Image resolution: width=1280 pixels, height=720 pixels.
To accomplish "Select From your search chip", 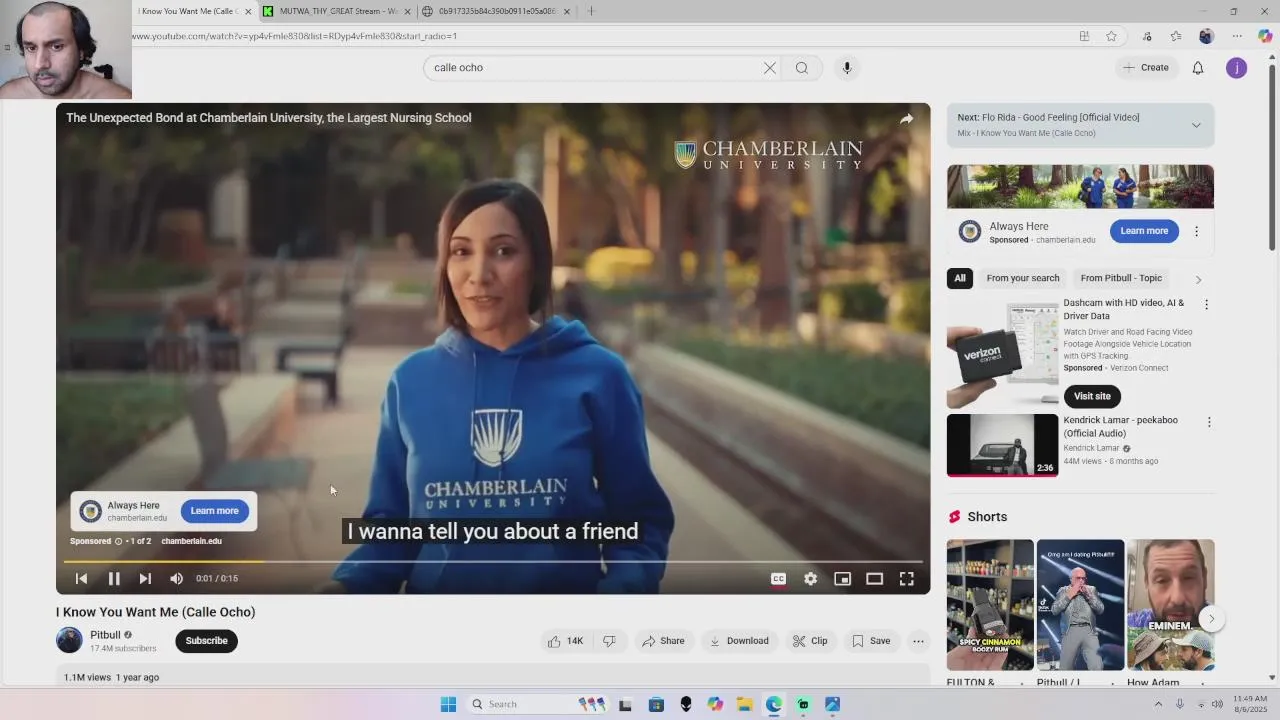I will click(1022, 278).
